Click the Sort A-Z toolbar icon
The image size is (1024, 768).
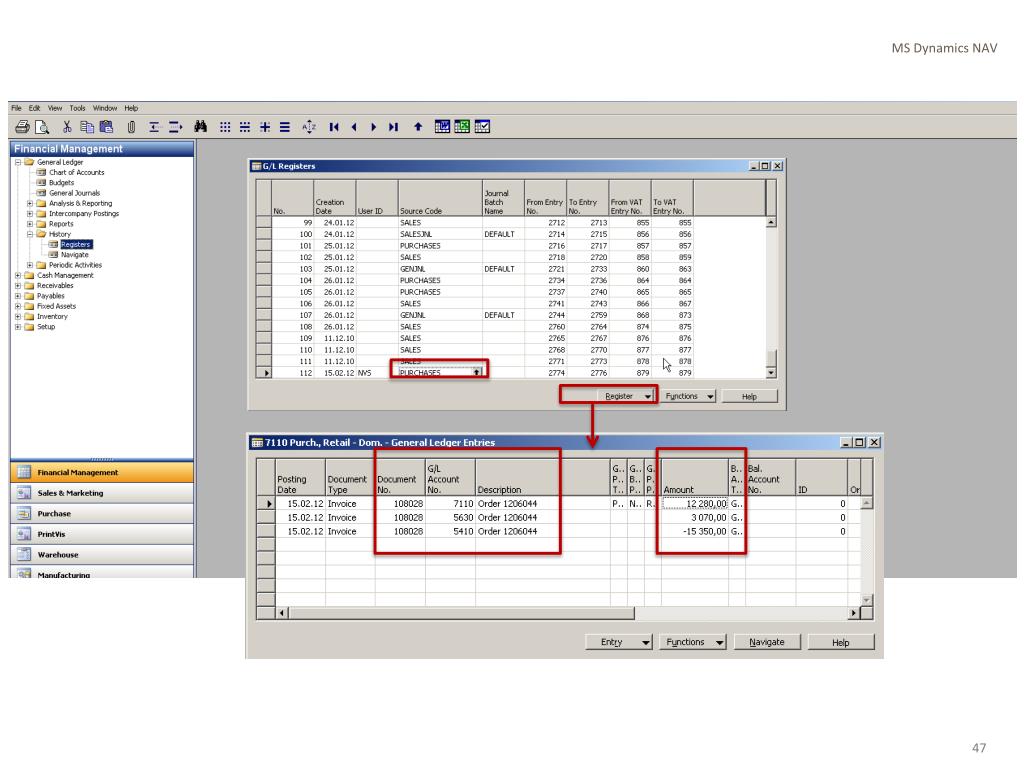point(309,127)
